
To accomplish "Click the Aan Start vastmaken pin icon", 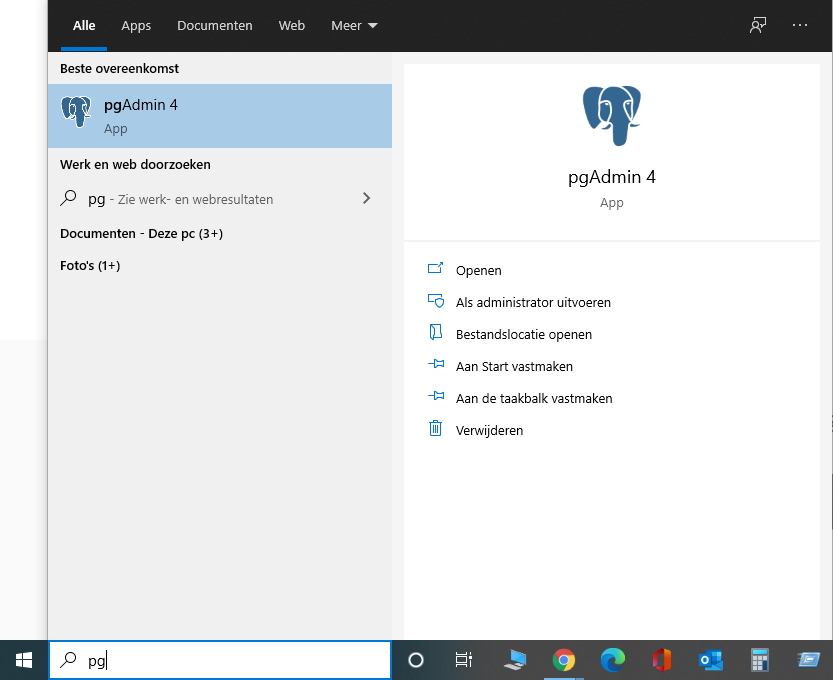I will (435, 366).
